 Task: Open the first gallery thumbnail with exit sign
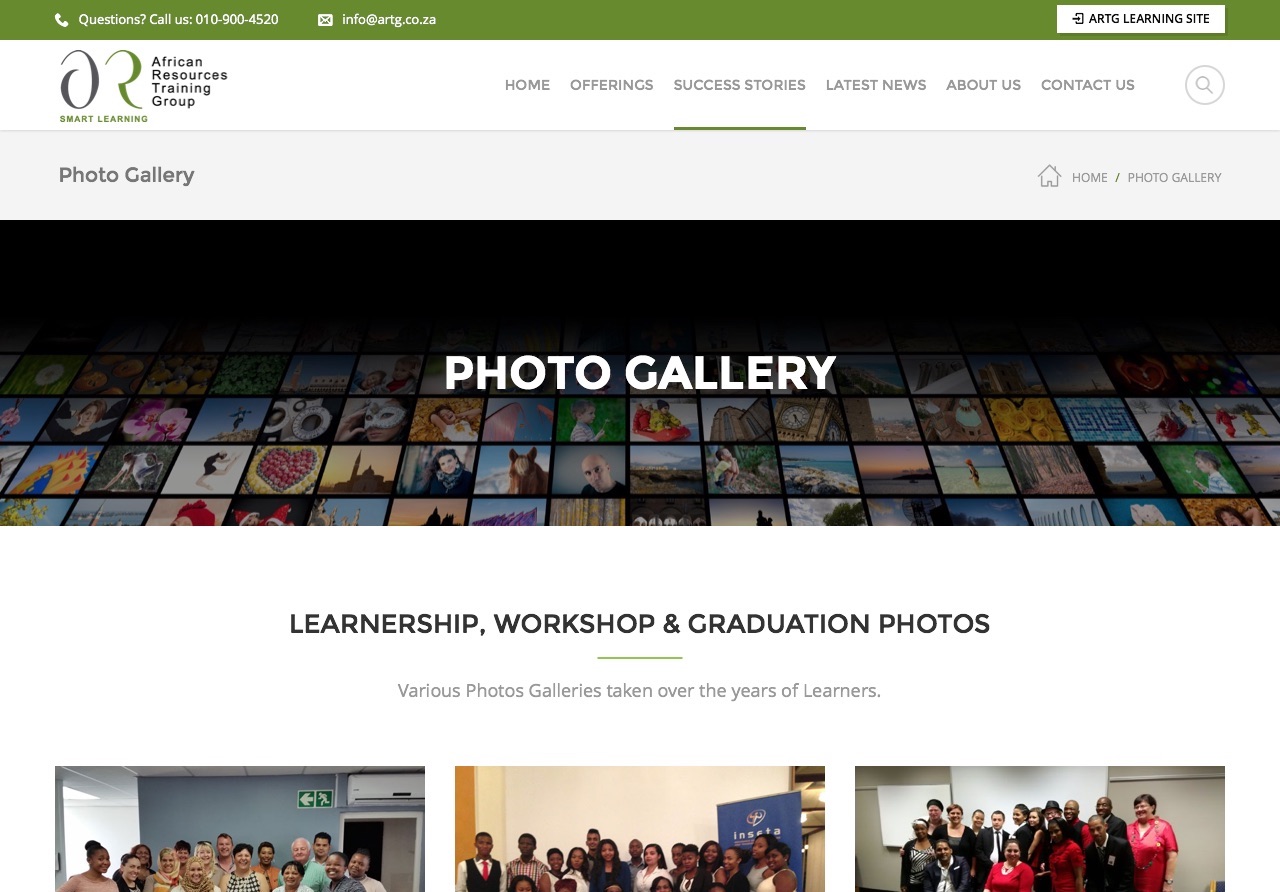coord(240,829)
